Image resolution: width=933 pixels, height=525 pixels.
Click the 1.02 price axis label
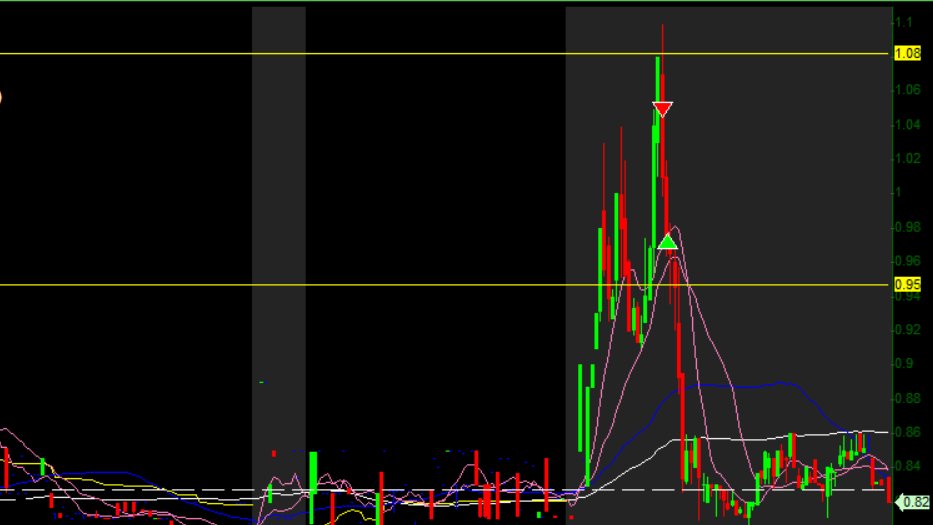[908, 158]
